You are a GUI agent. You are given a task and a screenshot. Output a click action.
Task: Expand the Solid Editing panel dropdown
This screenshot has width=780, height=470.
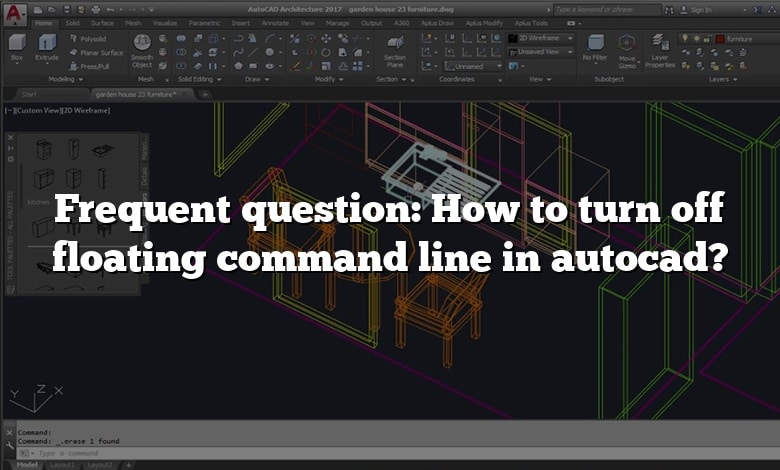point(199,79)
